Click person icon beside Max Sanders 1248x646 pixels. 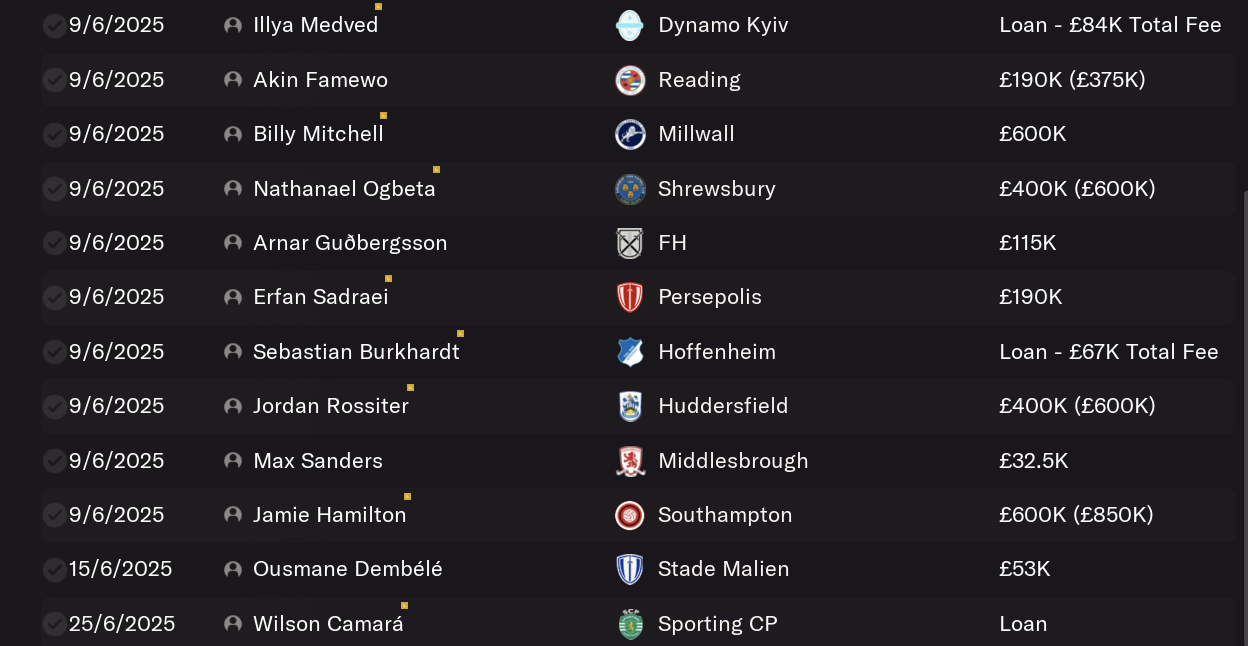coord(233,461)
